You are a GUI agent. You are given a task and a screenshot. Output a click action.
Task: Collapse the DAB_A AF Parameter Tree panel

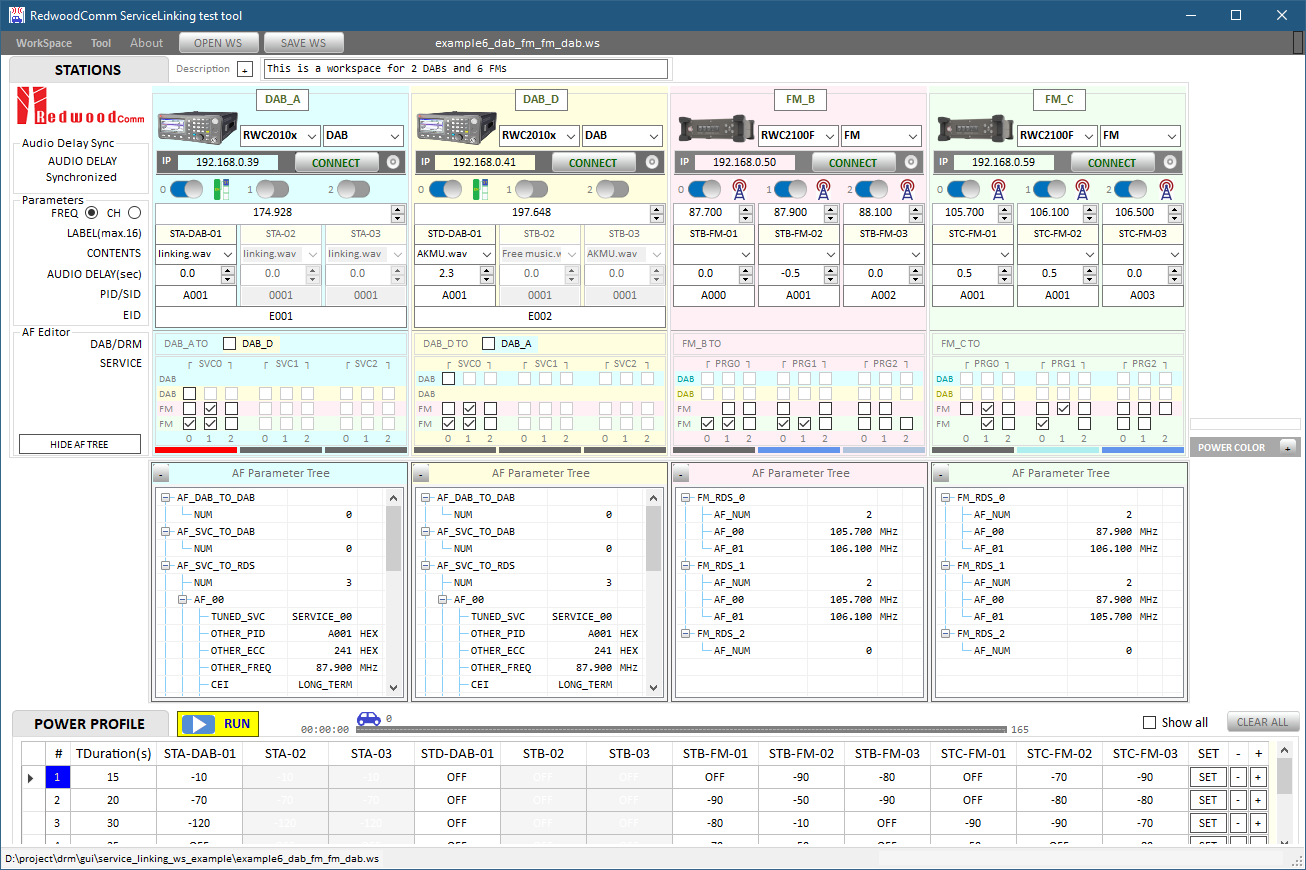(x=160, y=474)
